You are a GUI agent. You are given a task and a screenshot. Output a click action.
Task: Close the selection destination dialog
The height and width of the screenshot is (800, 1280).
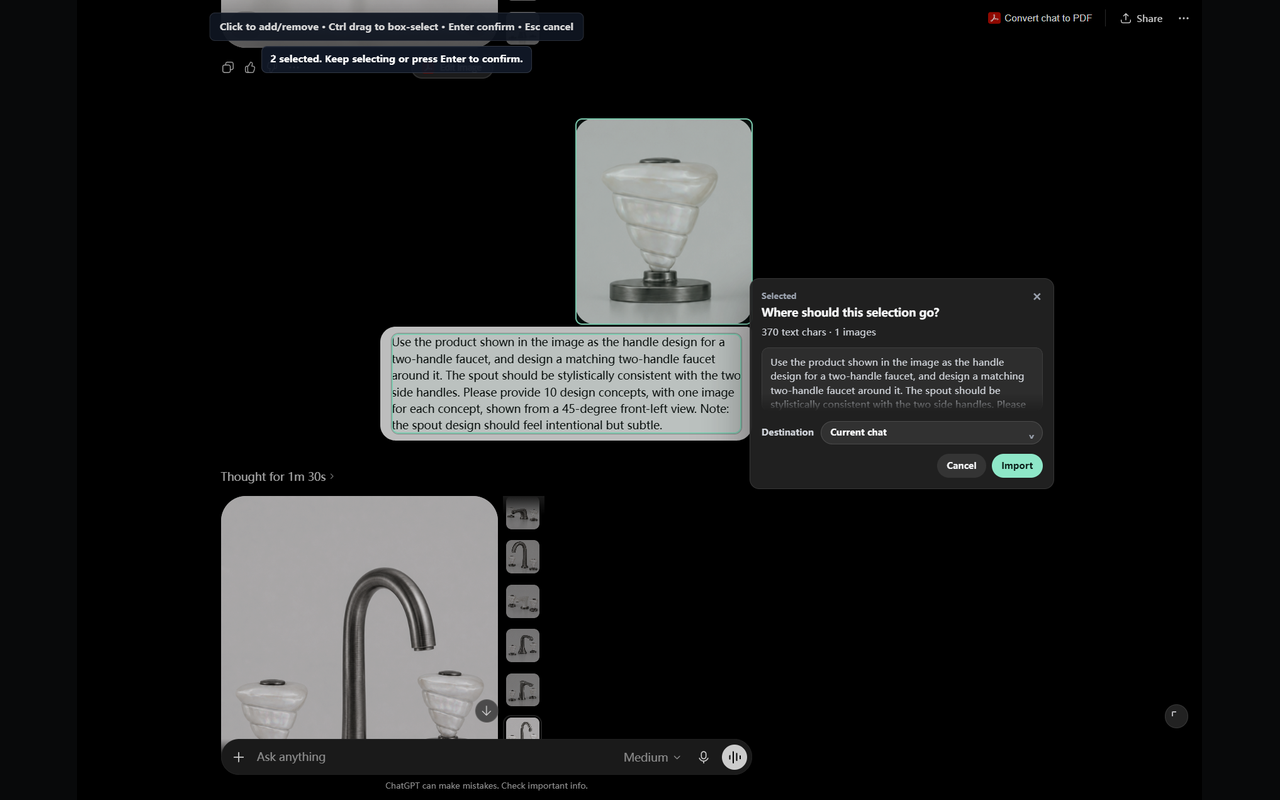point(1037,296)
